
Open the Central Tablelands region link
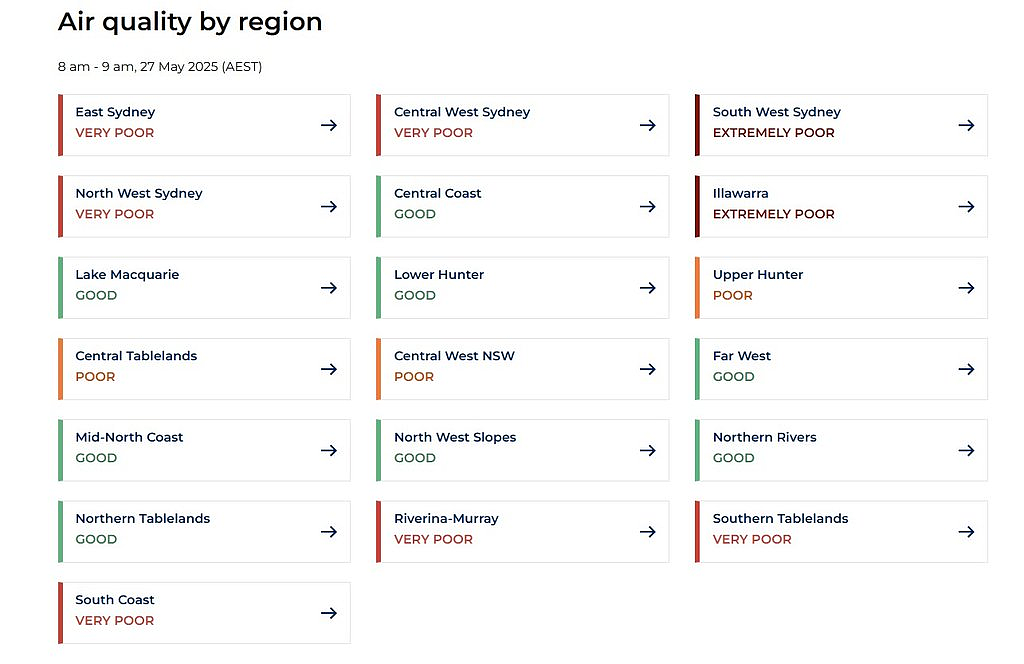pyautogui.click(x=204, y=369)
